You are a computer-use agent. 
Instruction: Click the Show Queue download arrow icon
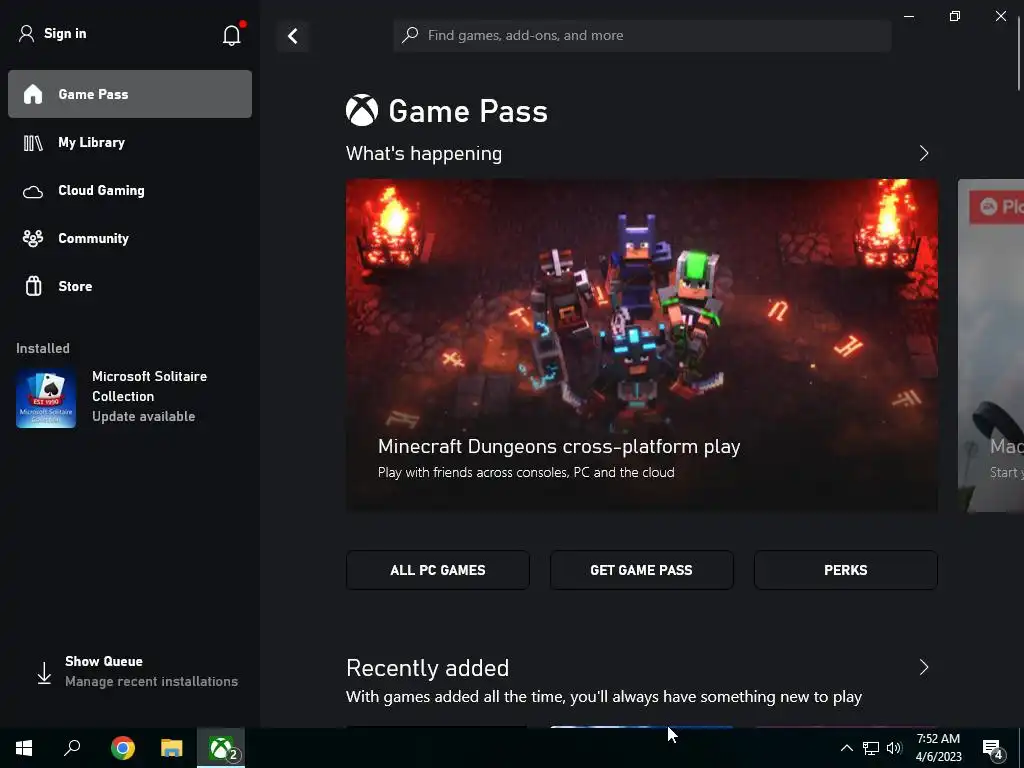coord(44,673)
